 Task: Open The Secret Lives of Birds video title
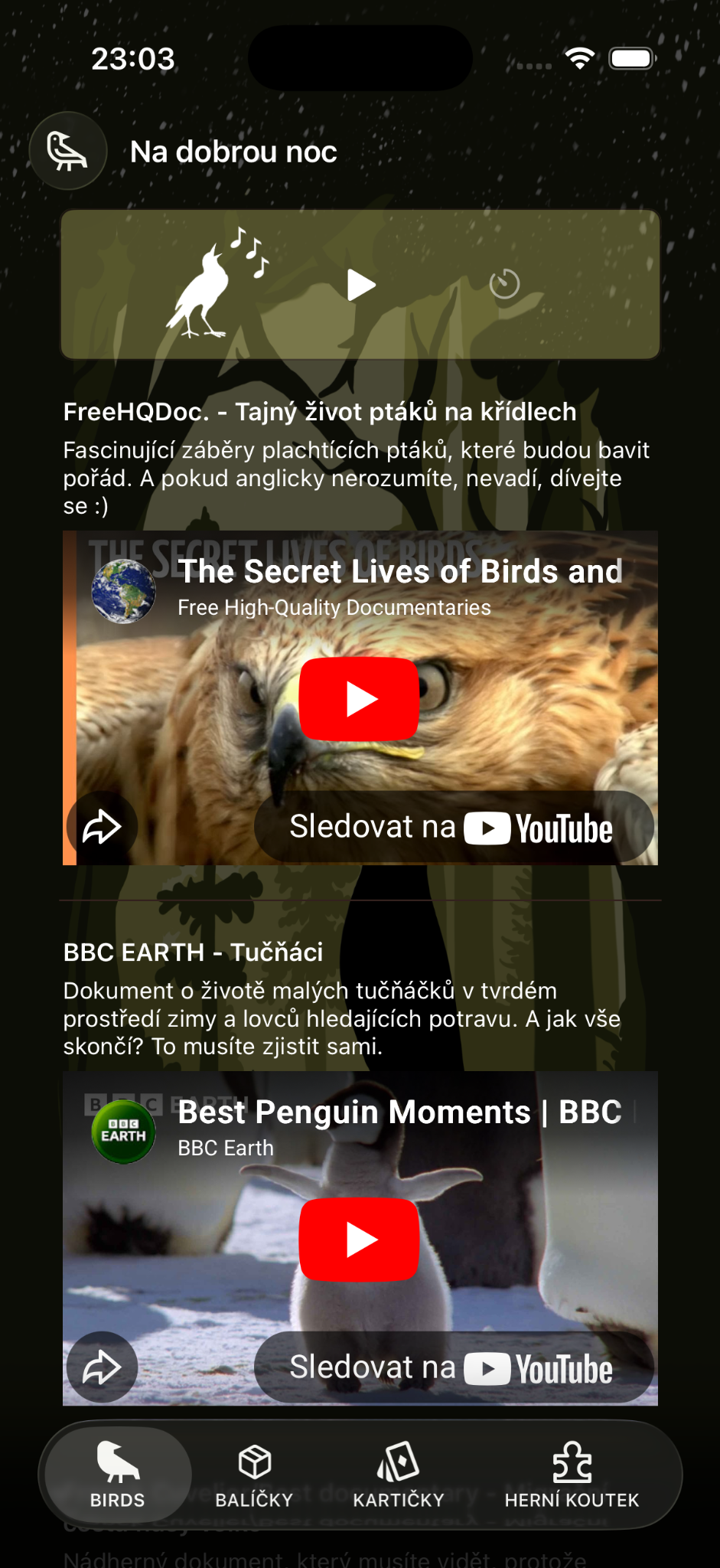pos(400,571)
